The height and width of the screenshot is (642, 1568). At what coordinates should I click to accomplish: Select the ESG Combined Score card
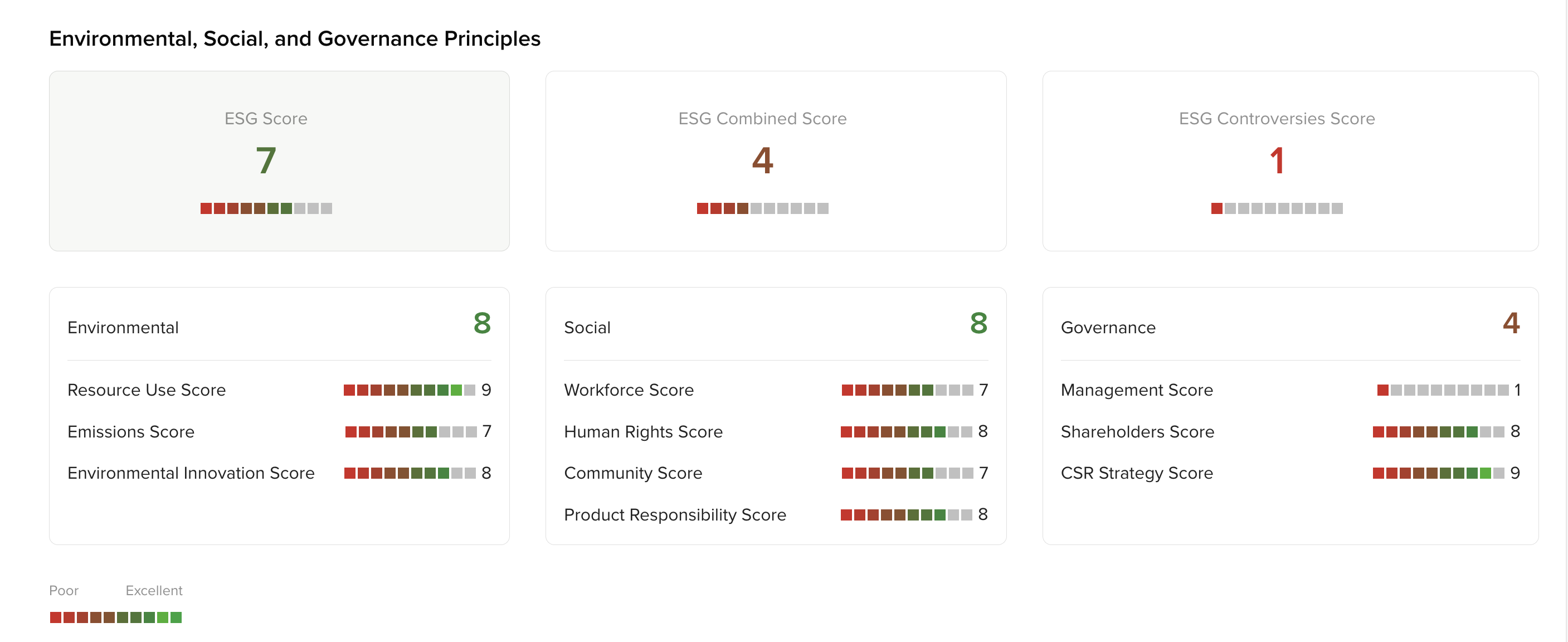tap(776, 160)
